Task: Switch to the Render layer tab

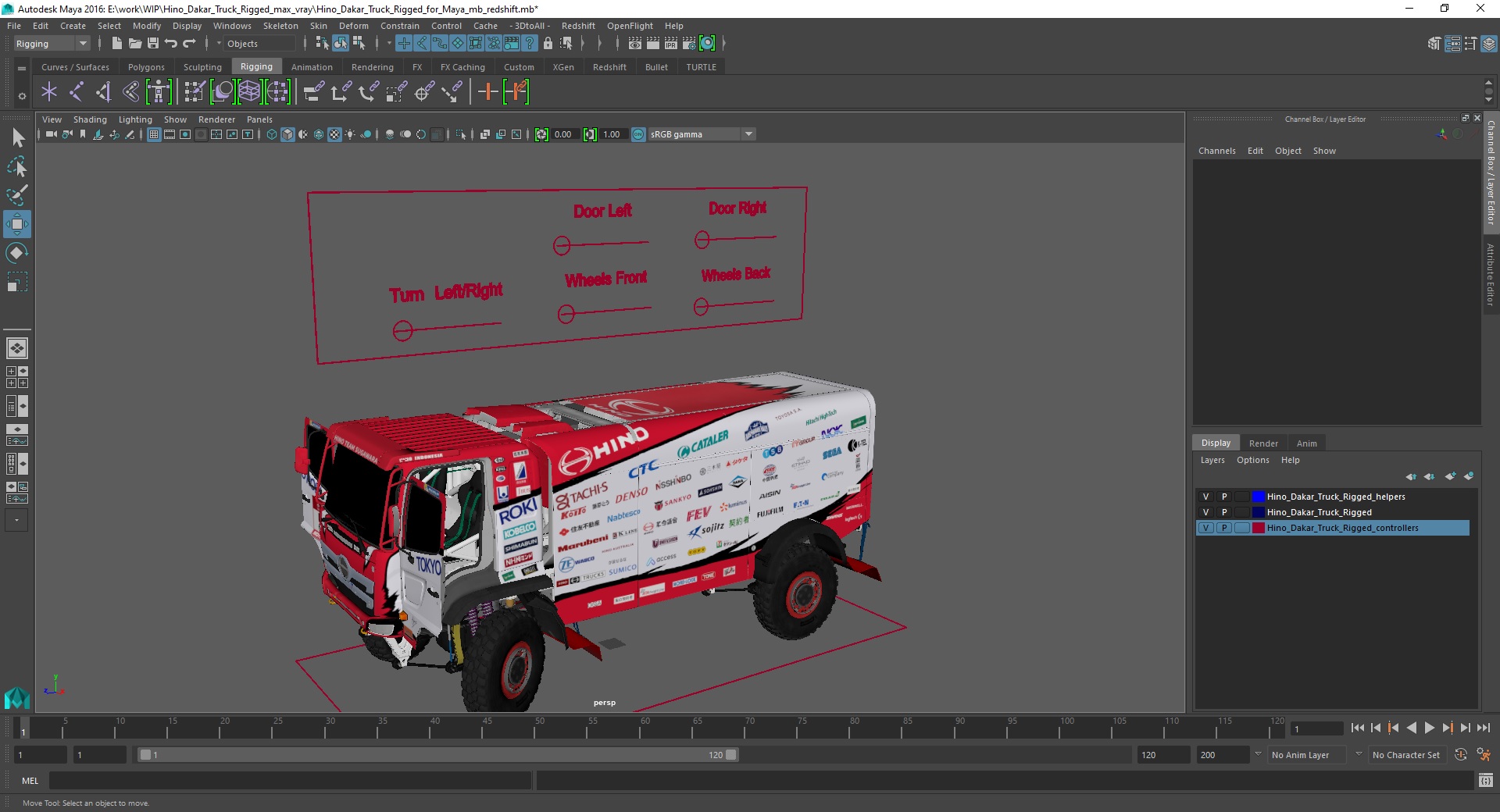Action: coord(1263,443)
